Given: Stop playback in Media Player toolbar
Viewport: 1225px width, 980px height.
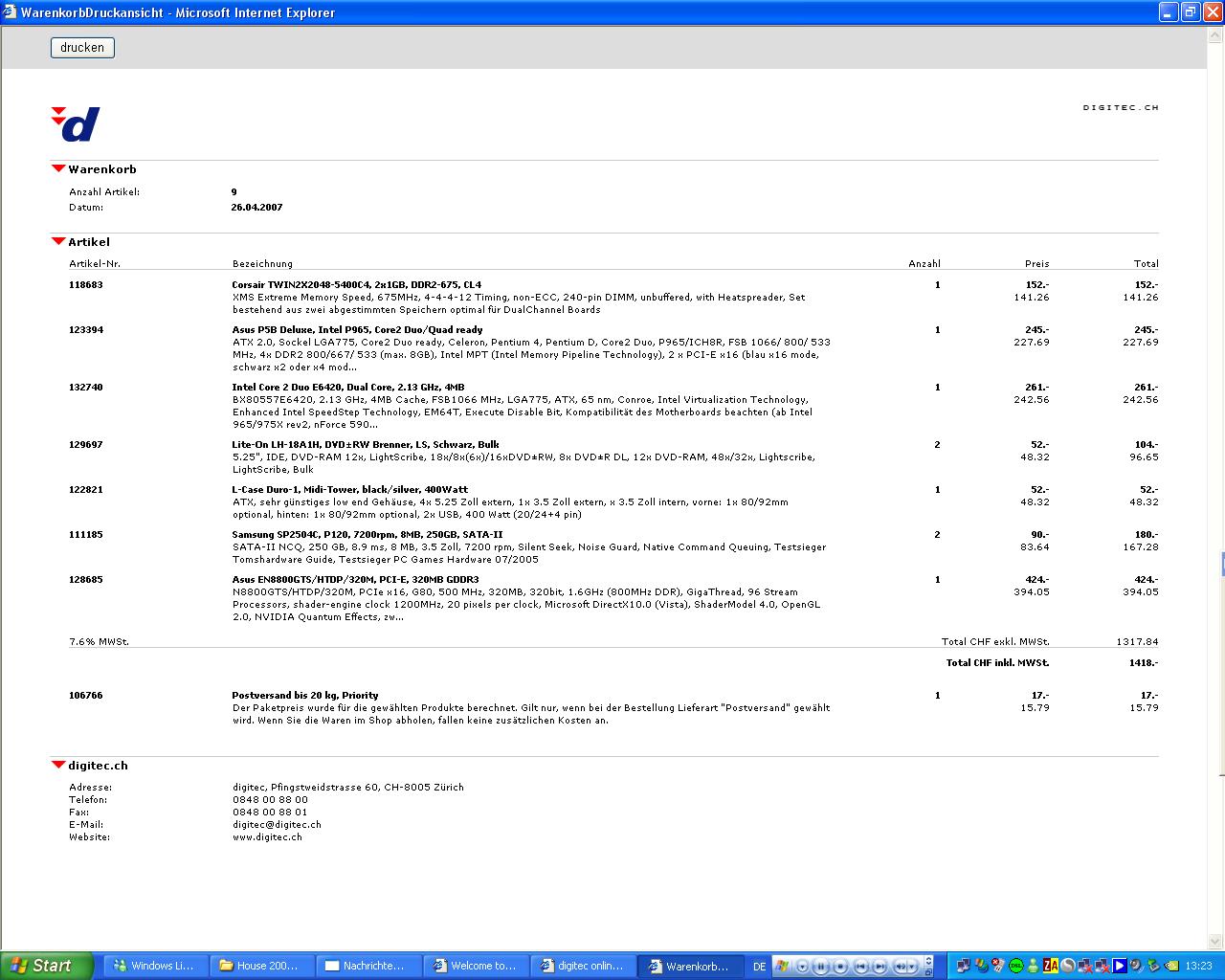Looking at the screenshot, I should pos(840,967).
